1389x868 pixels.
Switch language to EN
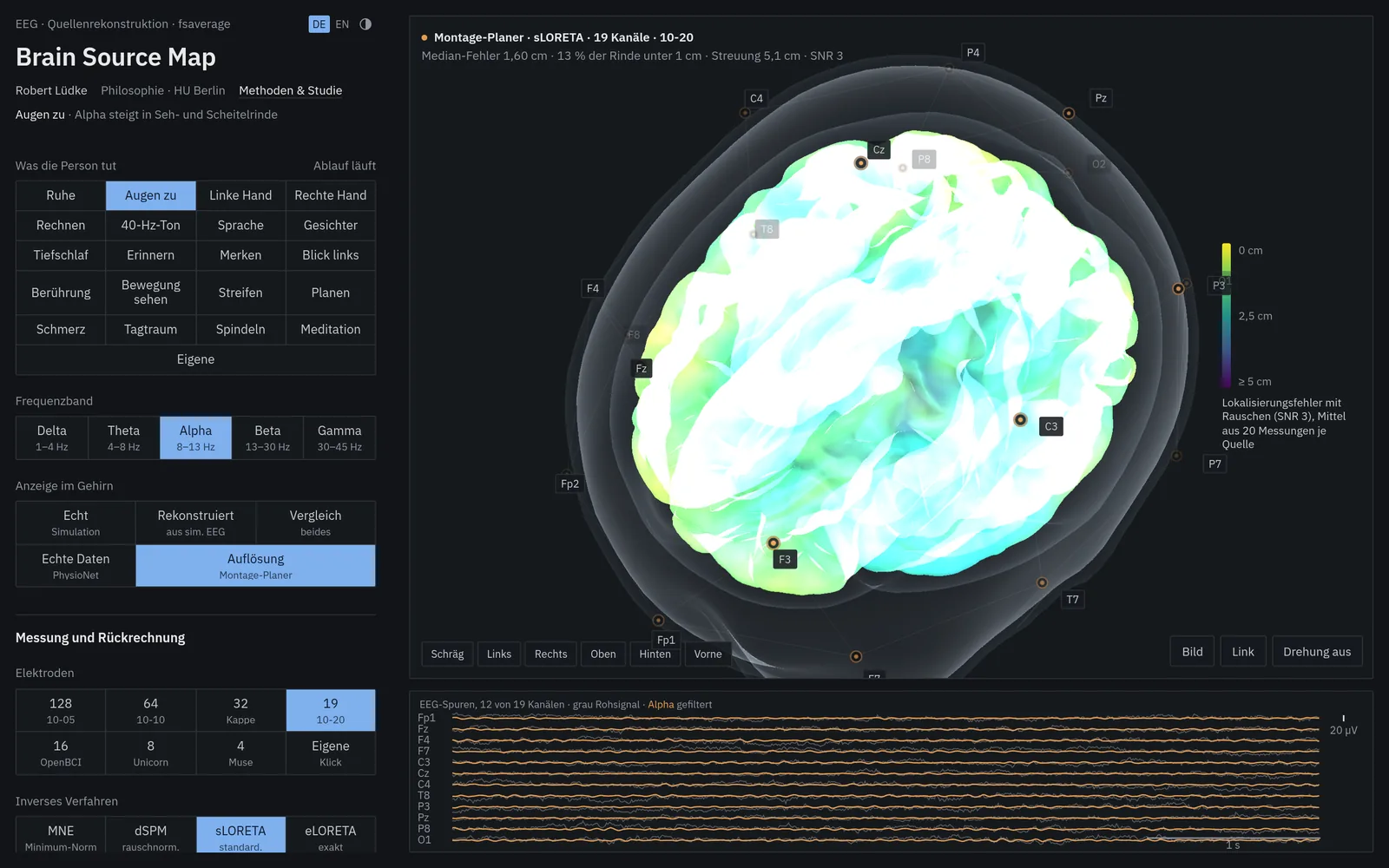(x=342, y=24)
